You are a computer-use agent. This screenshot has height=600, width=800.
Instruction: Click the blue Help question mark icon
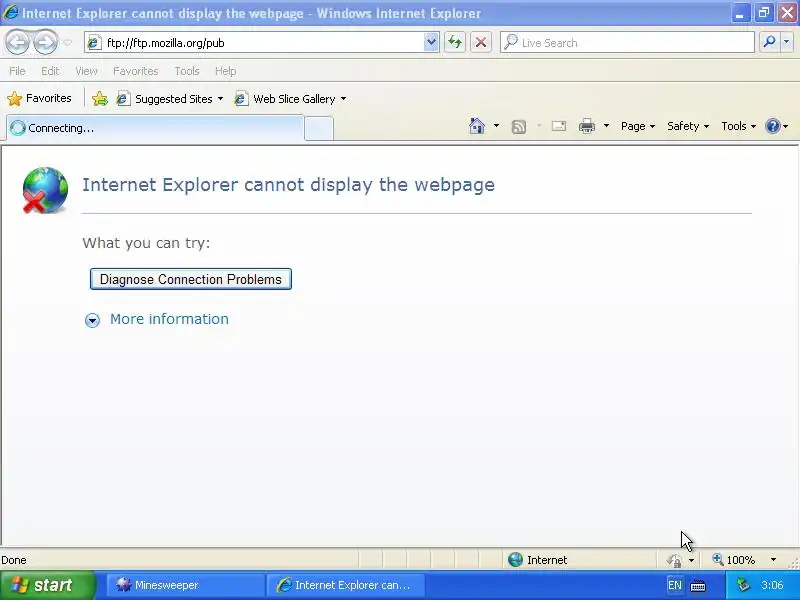pyautogui.click(x=773, y=126)
